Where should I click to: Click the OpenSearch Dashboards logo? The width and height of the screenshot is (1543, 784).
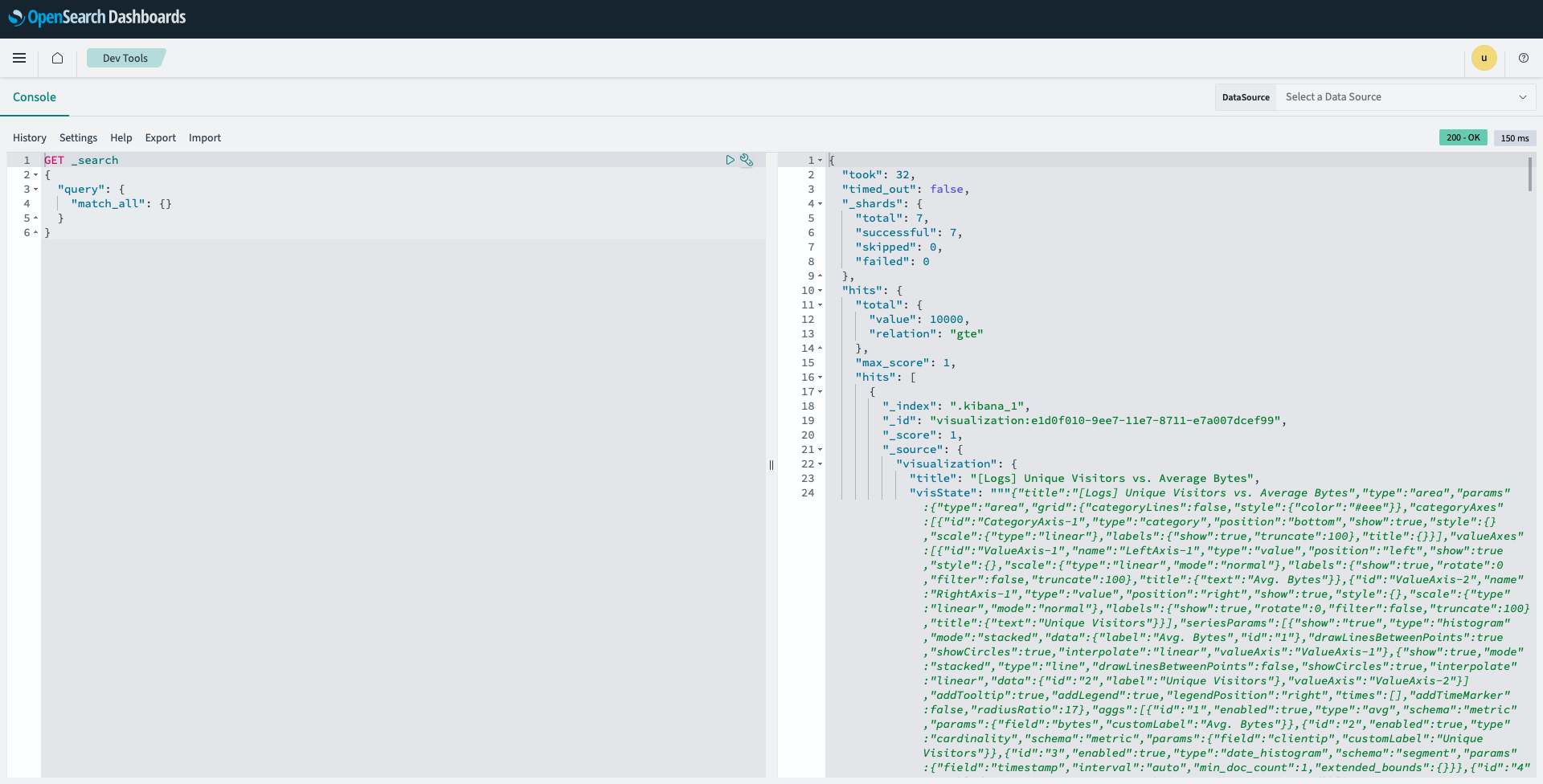[x=96, y=17]
